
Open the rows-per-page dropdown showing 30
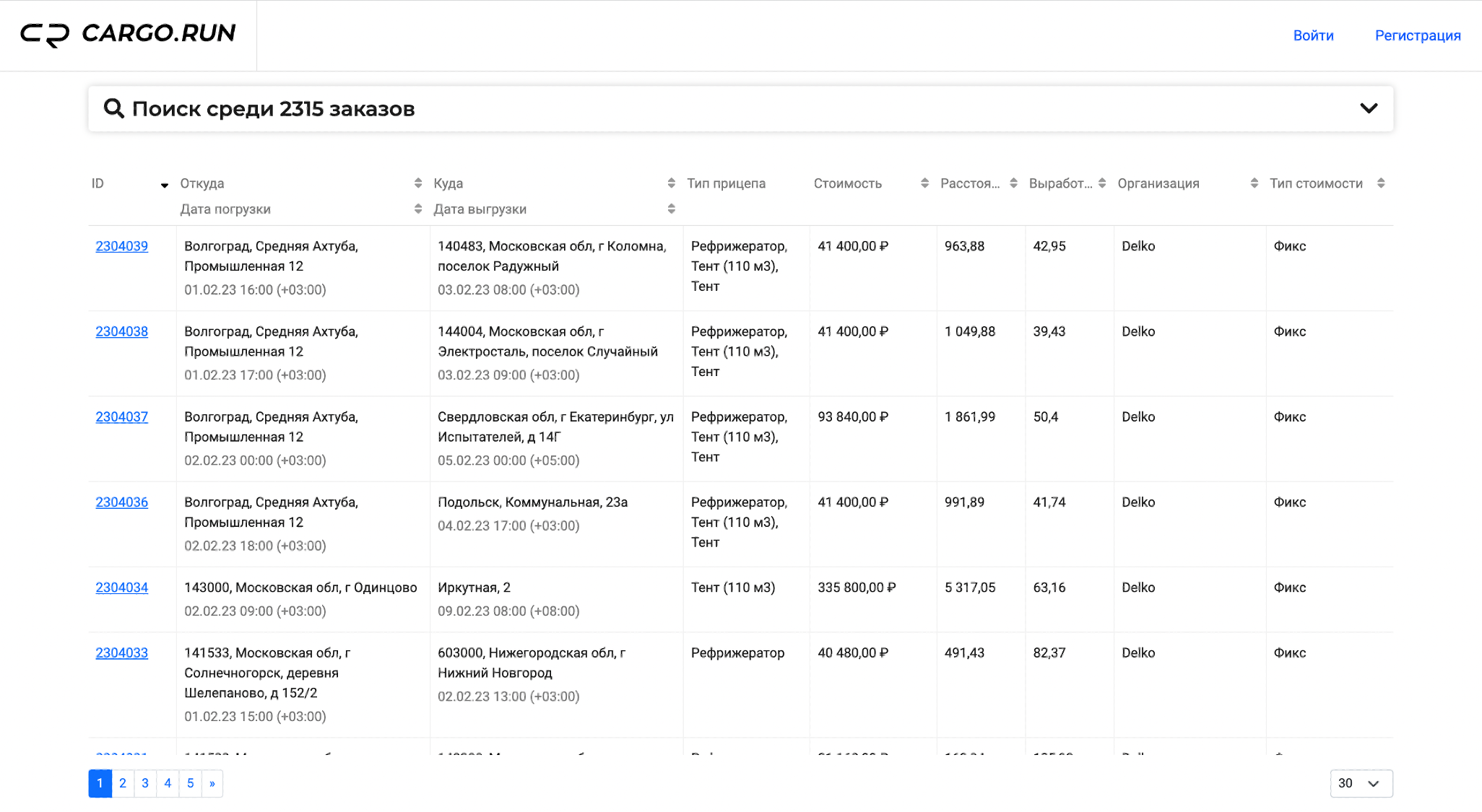(1361, 783)
